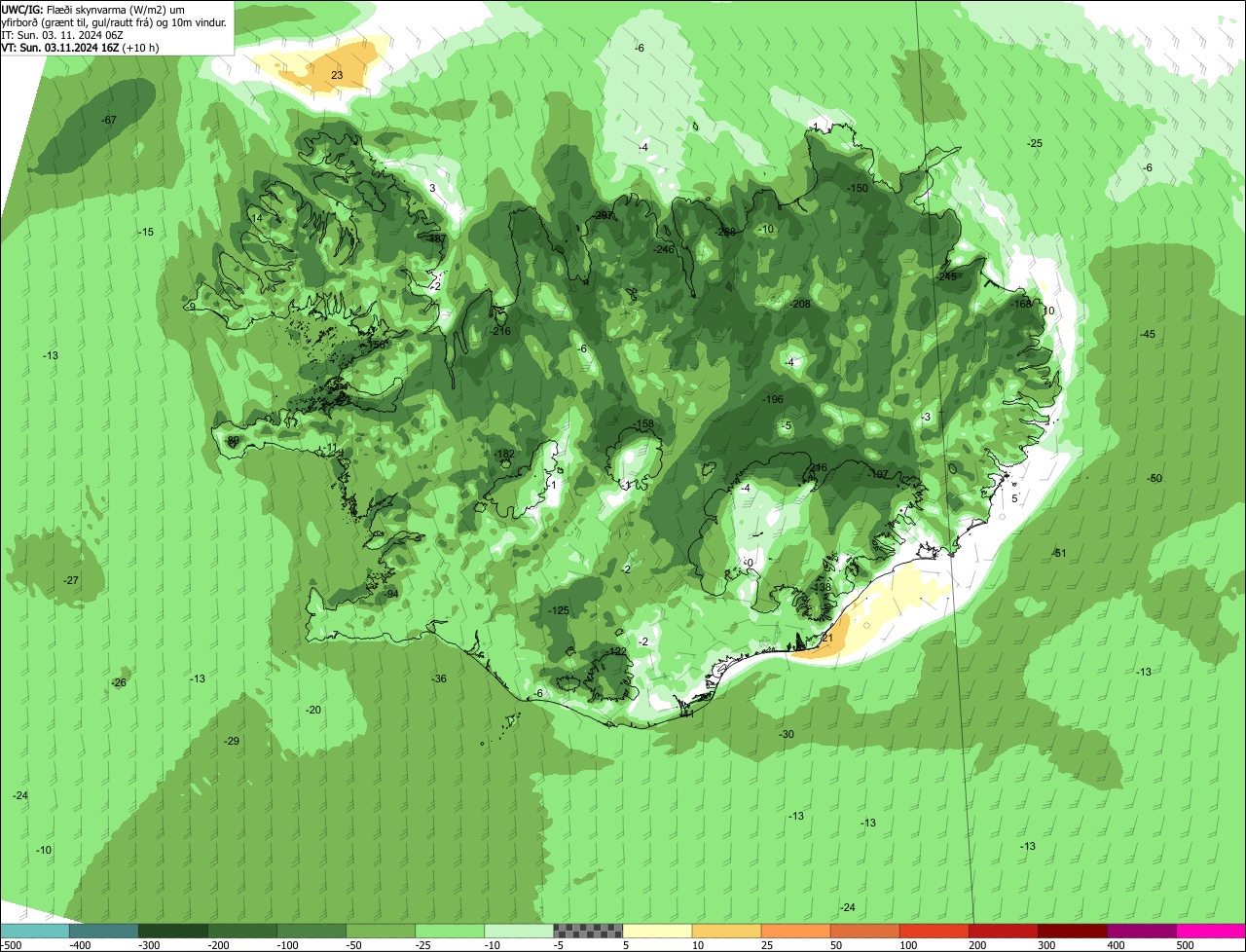Image resolution: width=1246 pixels, height=952 pixels.
Task: Pick the -25 to -10 light green legend swatch
Action: pyautogui.click(x=450, y=931)
